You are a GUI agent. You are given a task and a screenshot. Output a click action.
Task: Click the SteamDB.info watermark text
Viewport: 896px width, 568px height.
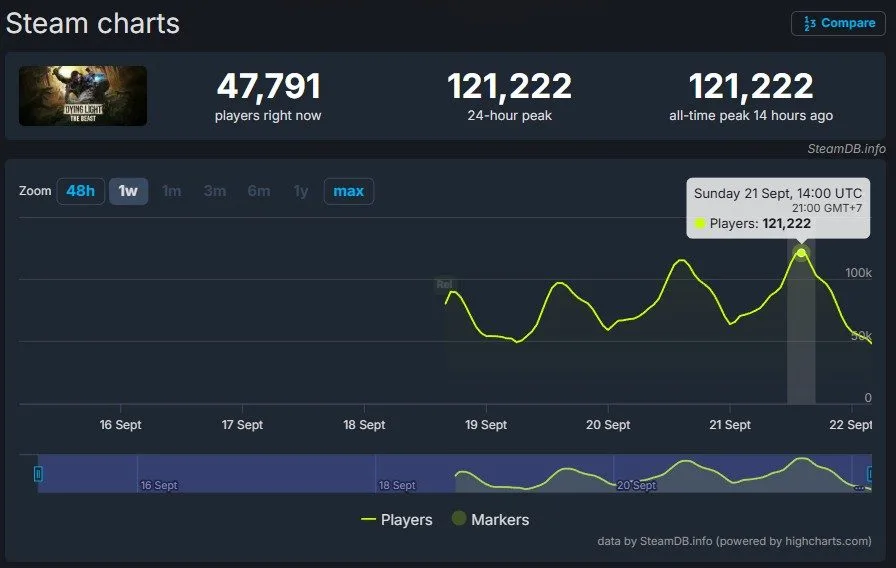tap(846, 148)
